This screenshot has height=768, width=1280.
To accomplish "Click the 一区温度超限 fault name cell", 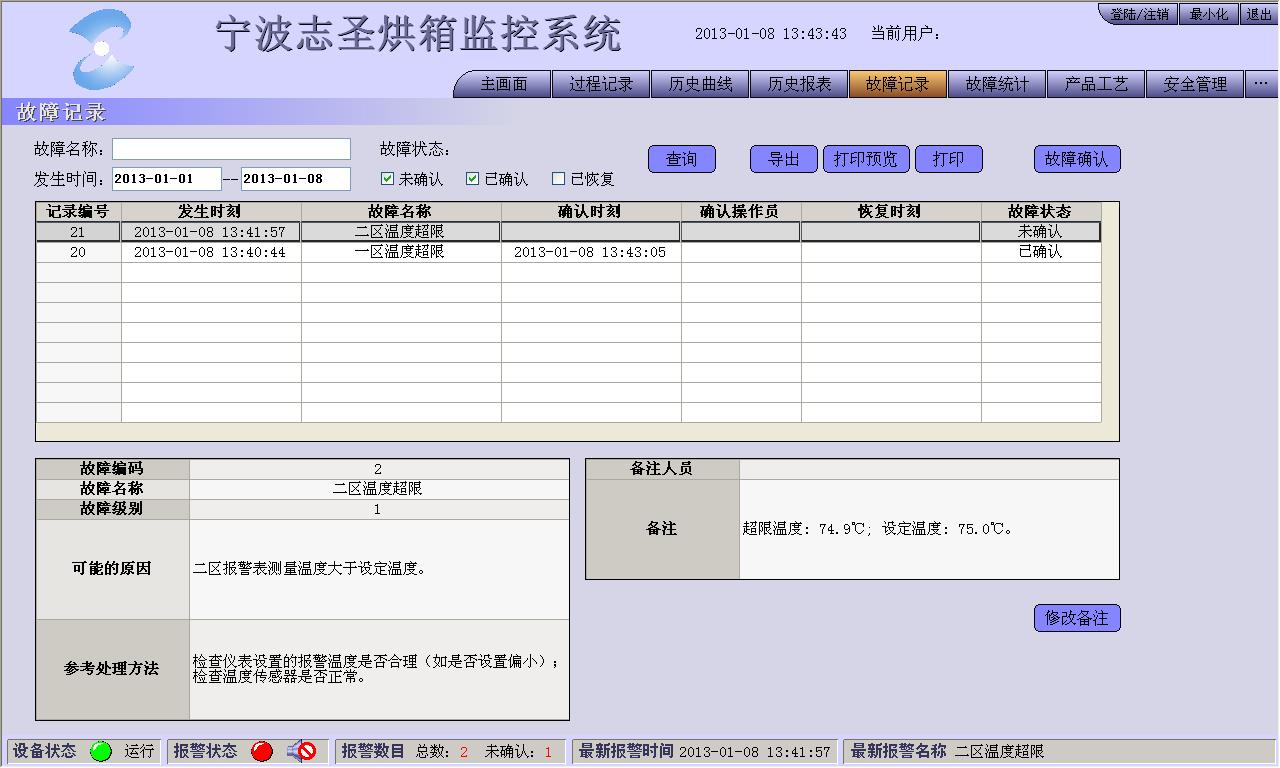I will [401, 252].
